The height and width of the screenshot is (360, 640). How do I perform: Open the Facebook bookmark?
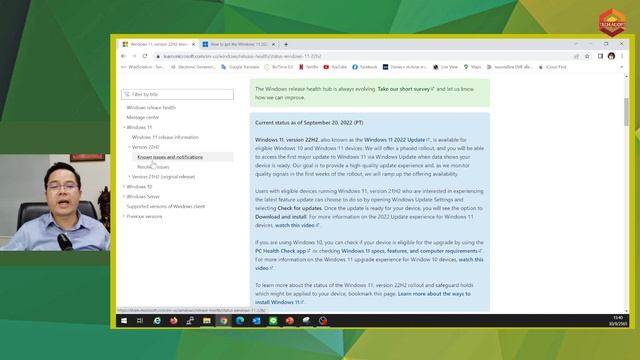[365, 67]
